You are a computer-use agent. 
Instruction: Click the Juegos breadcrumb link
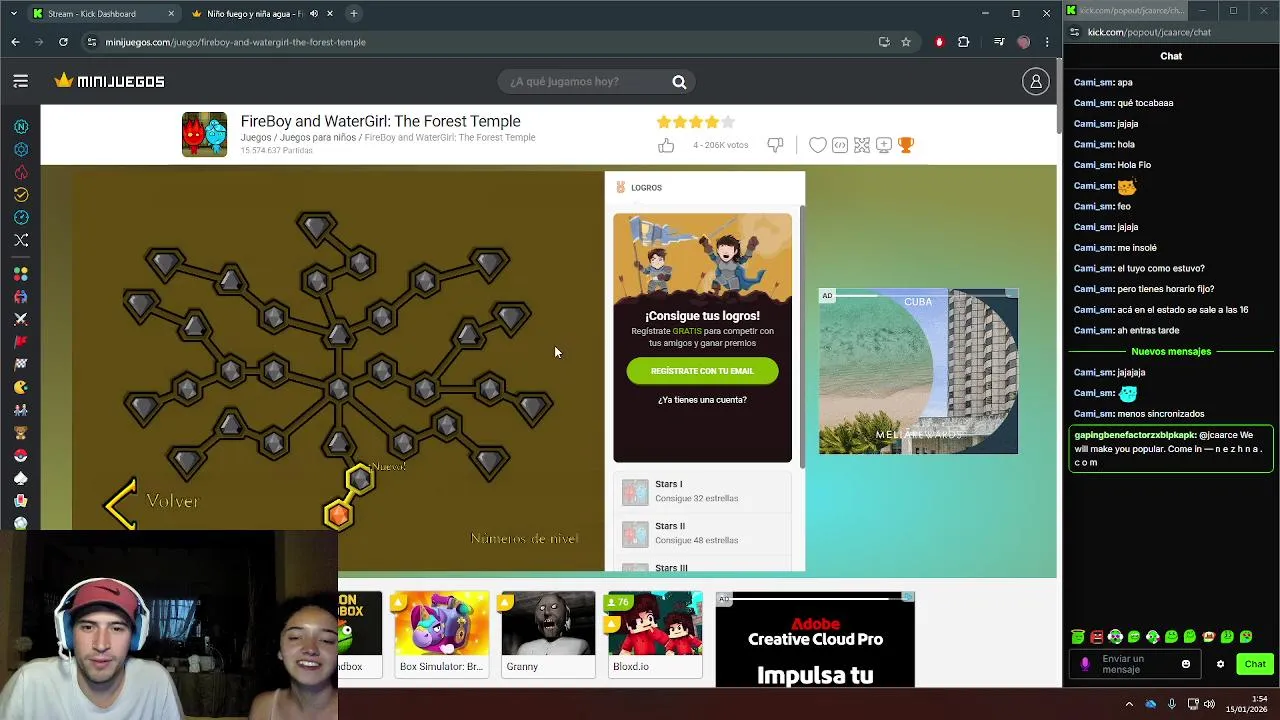point(256,138)
